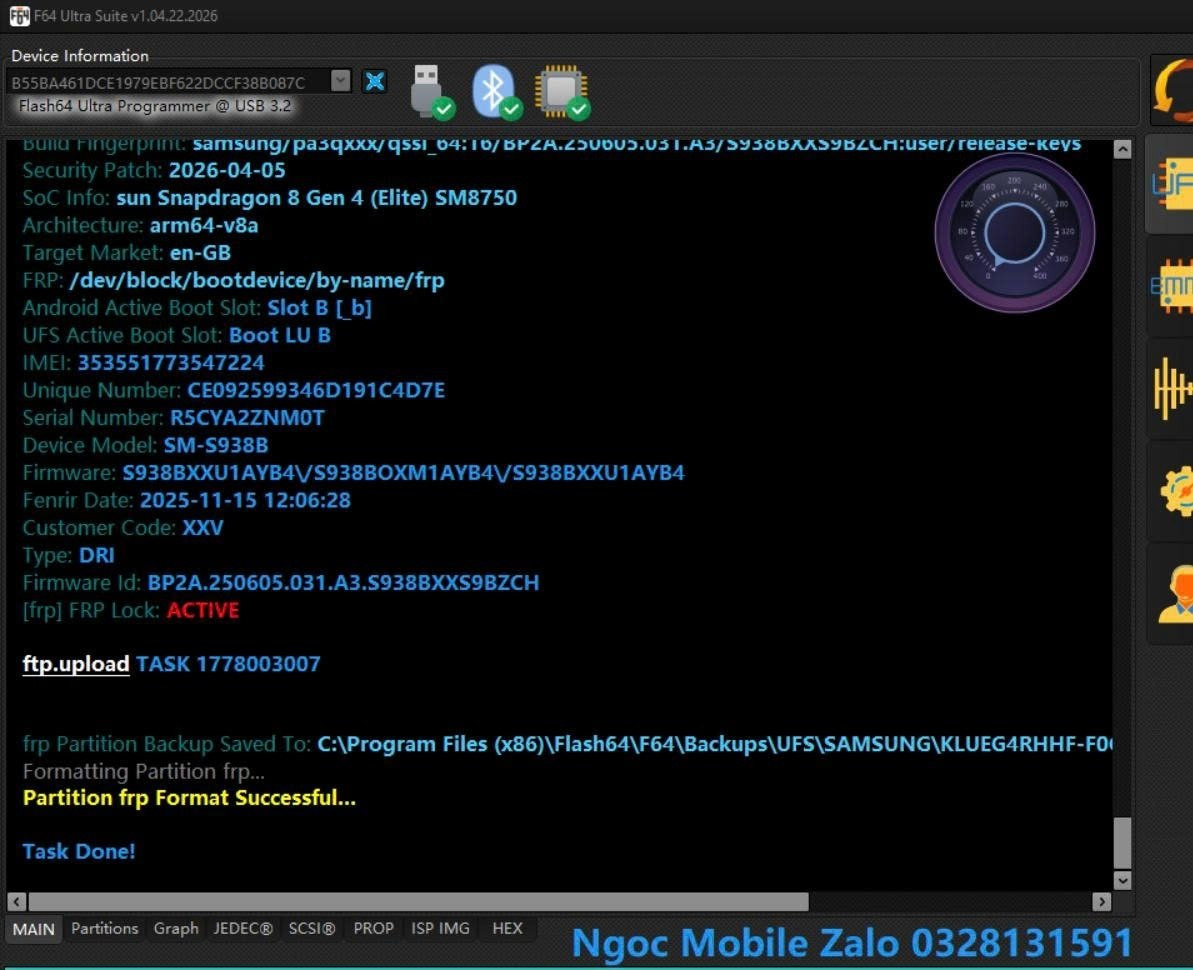Open the eMMC module sidebar icon
The width and height of the screenshot is (1193, 970).
[x=1172, y=286]
